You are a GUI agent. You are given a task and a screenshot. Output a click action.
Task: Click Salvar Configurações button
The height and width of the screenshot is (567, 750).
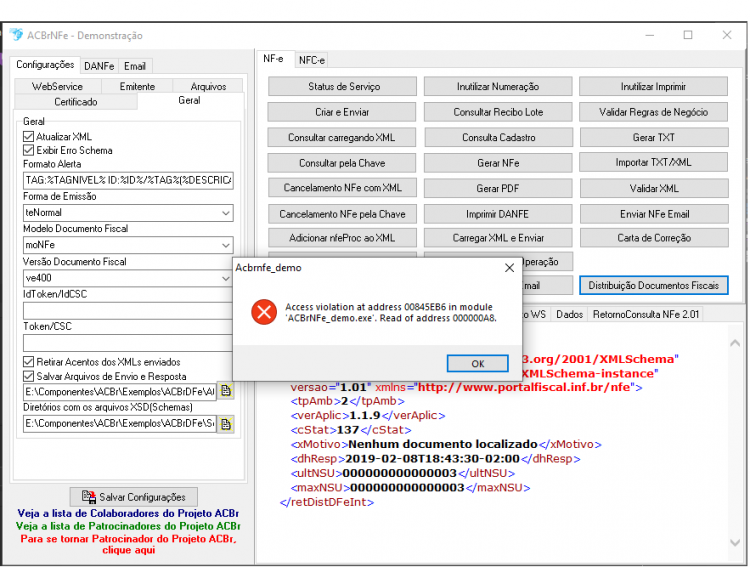click(x=133, y=497)
